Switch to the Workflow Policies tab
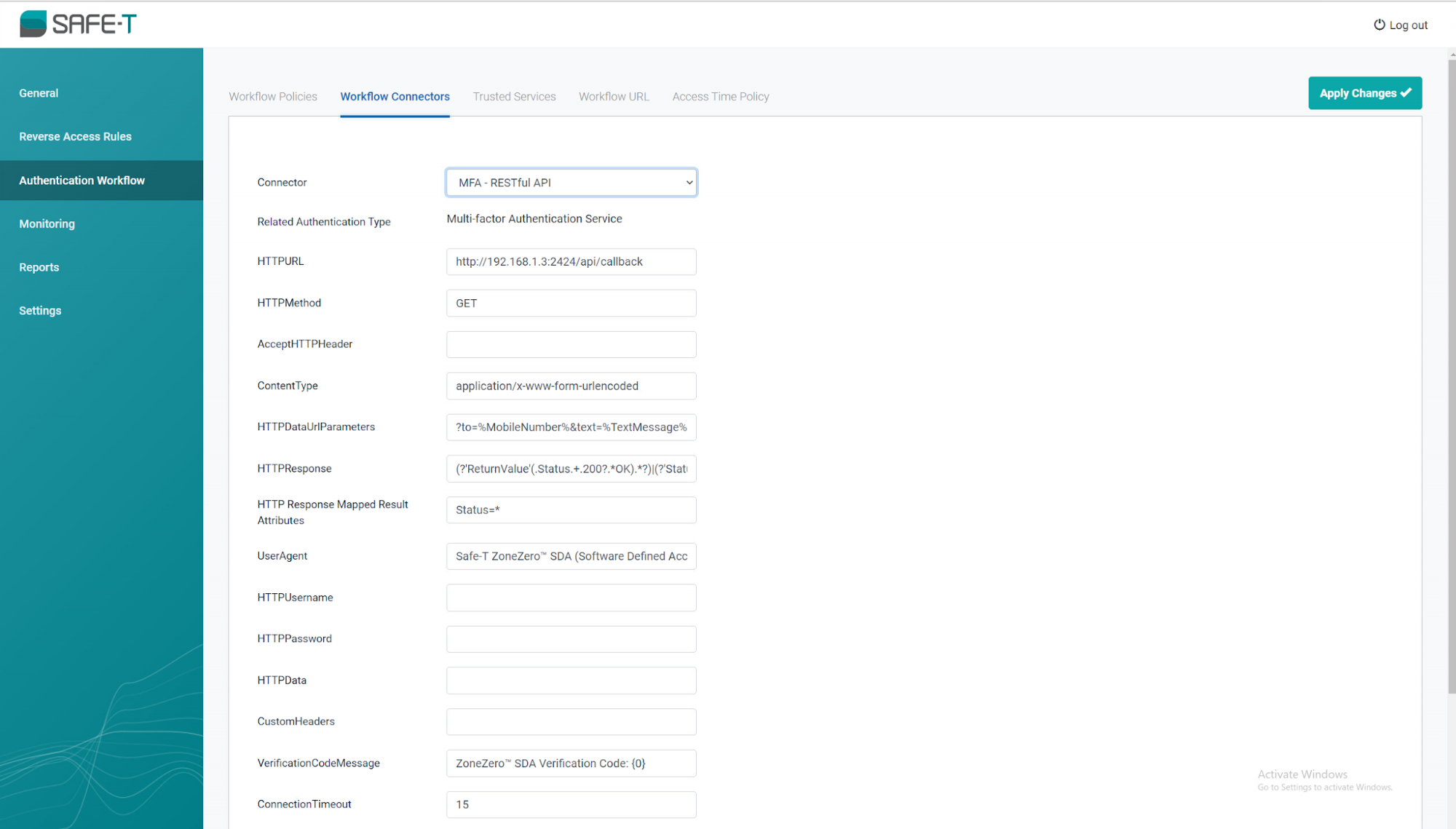Screen dimensions: 1456x829 [273, 97]
